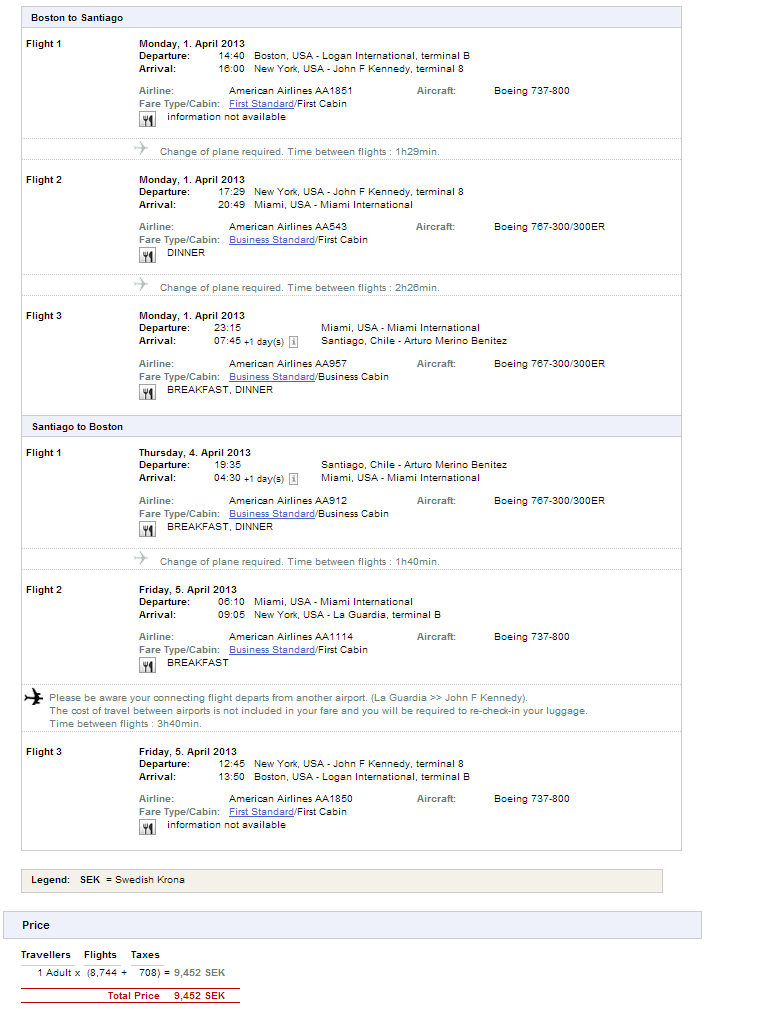Click plane icon beside the 2h26min connection notice
This screenshot has width=760, height=1009.
coord(141,285)
